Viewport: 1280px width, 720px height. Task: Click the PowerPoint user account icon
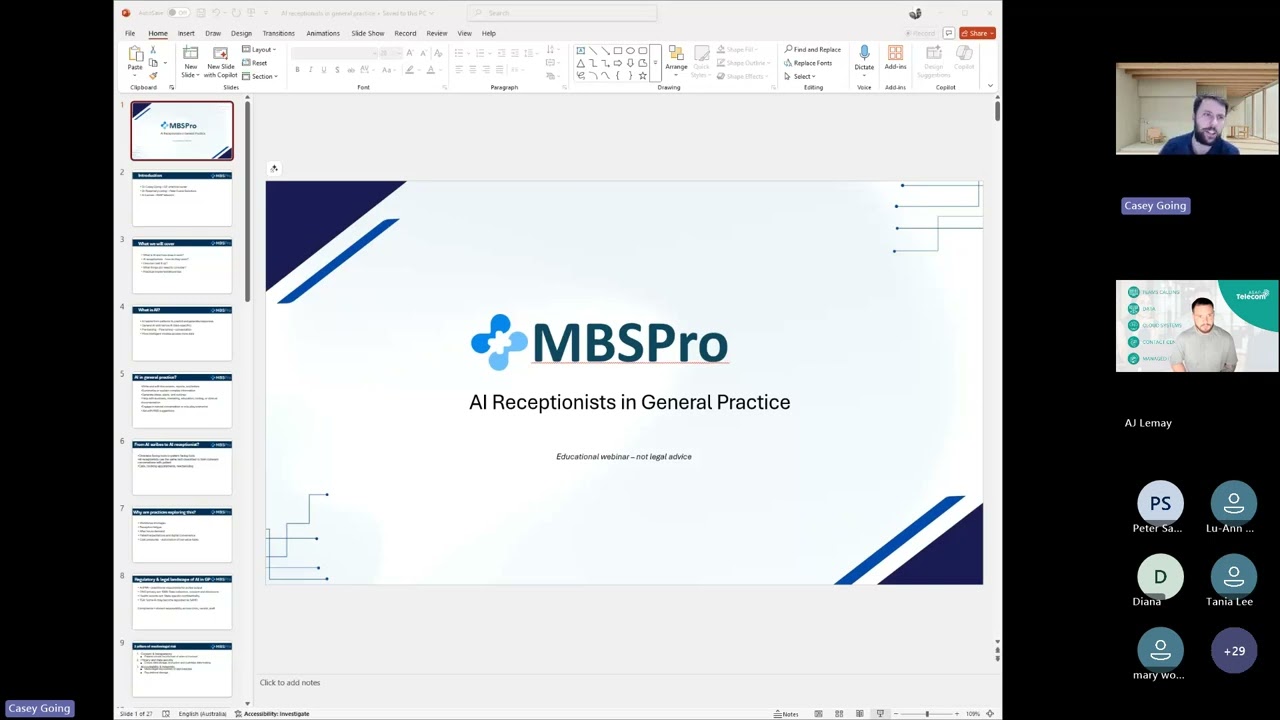915,13
